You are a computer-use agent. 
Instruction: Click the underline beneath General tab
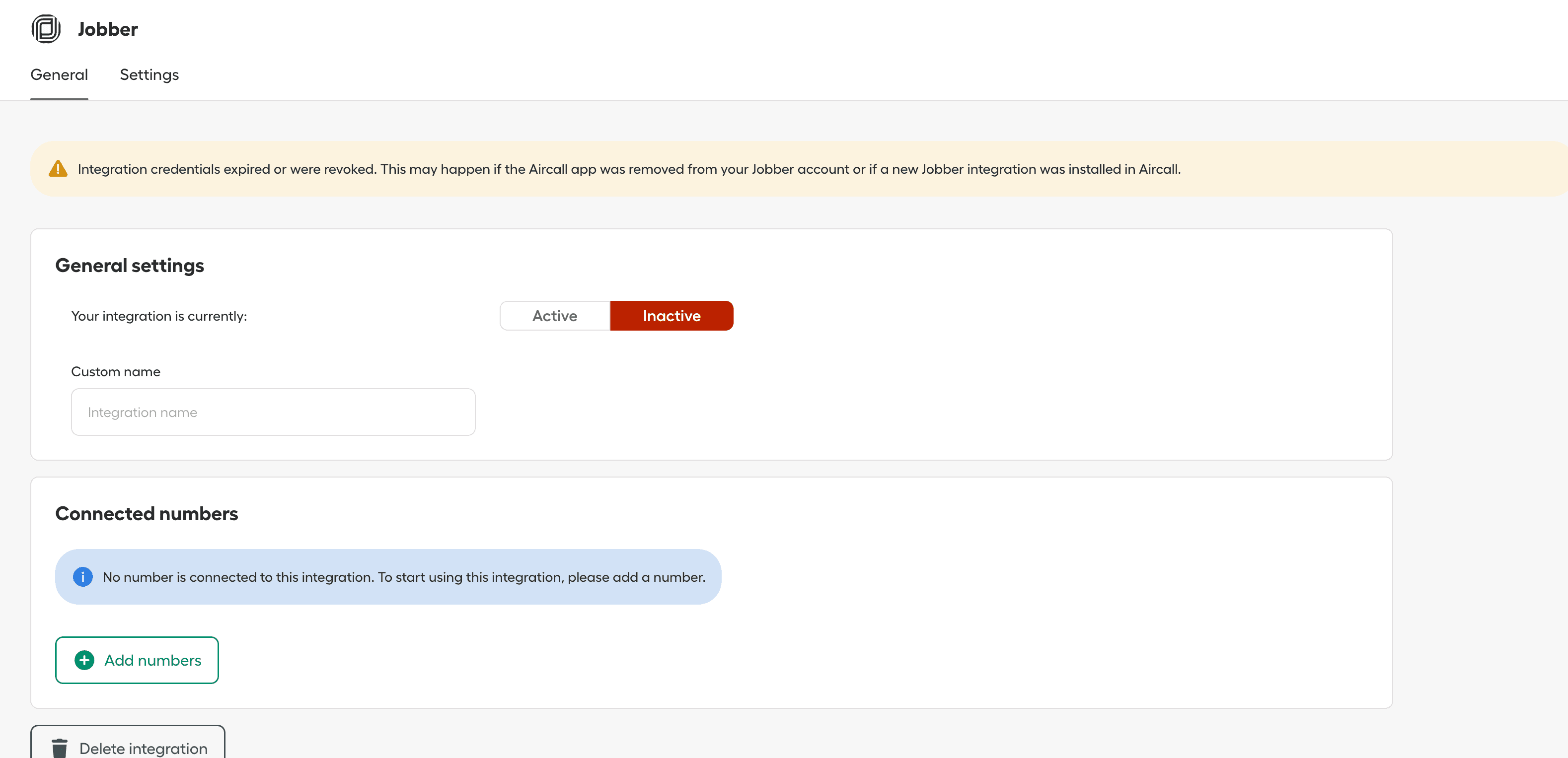[x=59, y=99]
